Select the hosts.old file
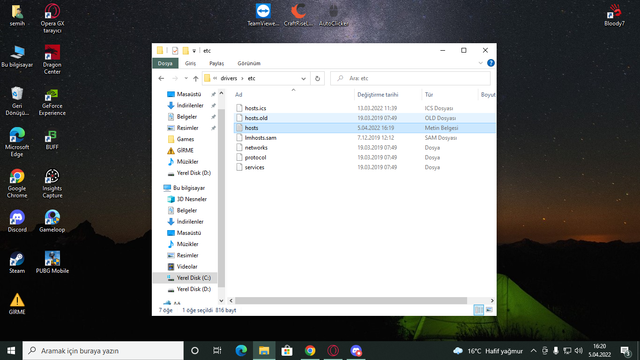640x360 pixels. pos(256,118)
